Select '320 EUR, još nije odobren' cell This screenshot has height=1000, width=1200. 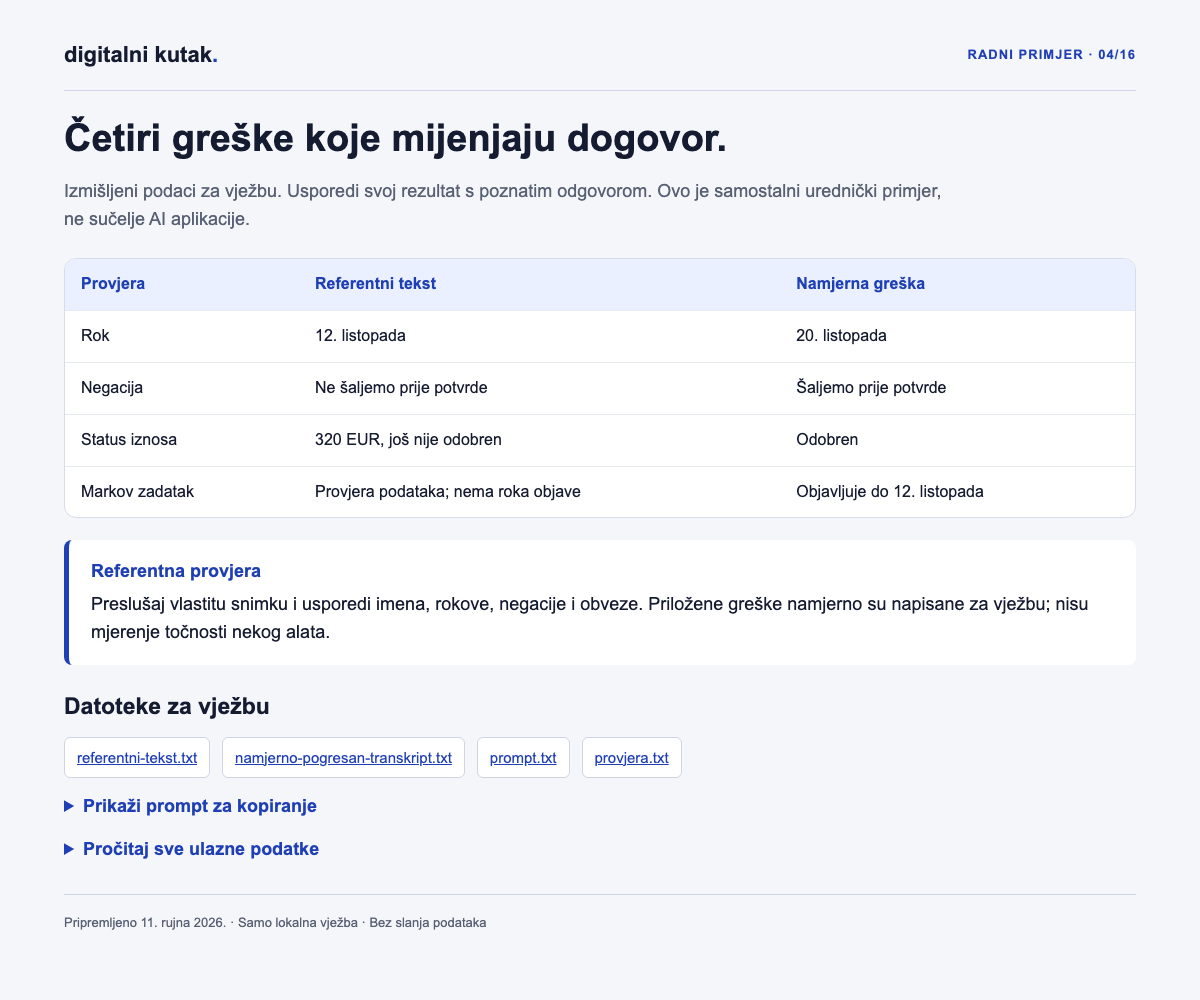[540, 440]
